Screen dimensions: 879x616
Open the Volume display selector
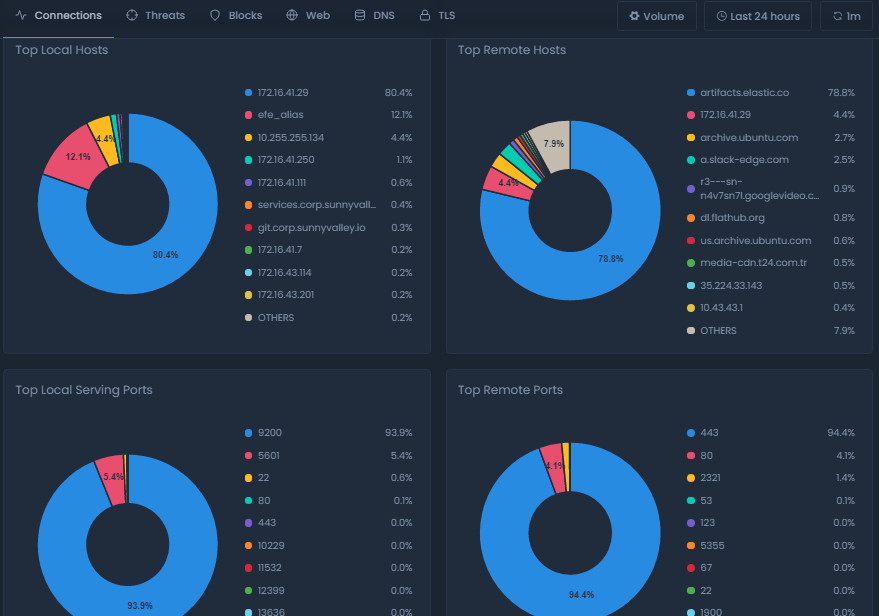[x=656, y=15]
